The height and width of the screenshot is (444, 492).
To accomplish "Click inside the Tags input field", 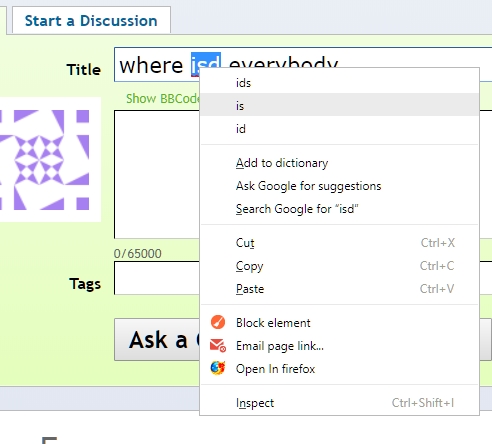I will [x=157, y=278].
